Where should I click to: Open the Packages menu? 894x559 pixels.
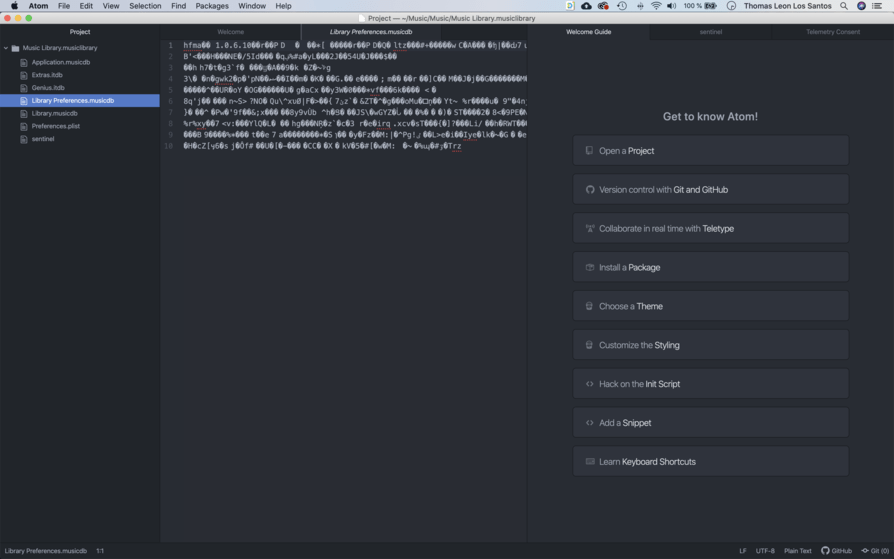click(x=212, y=6)
